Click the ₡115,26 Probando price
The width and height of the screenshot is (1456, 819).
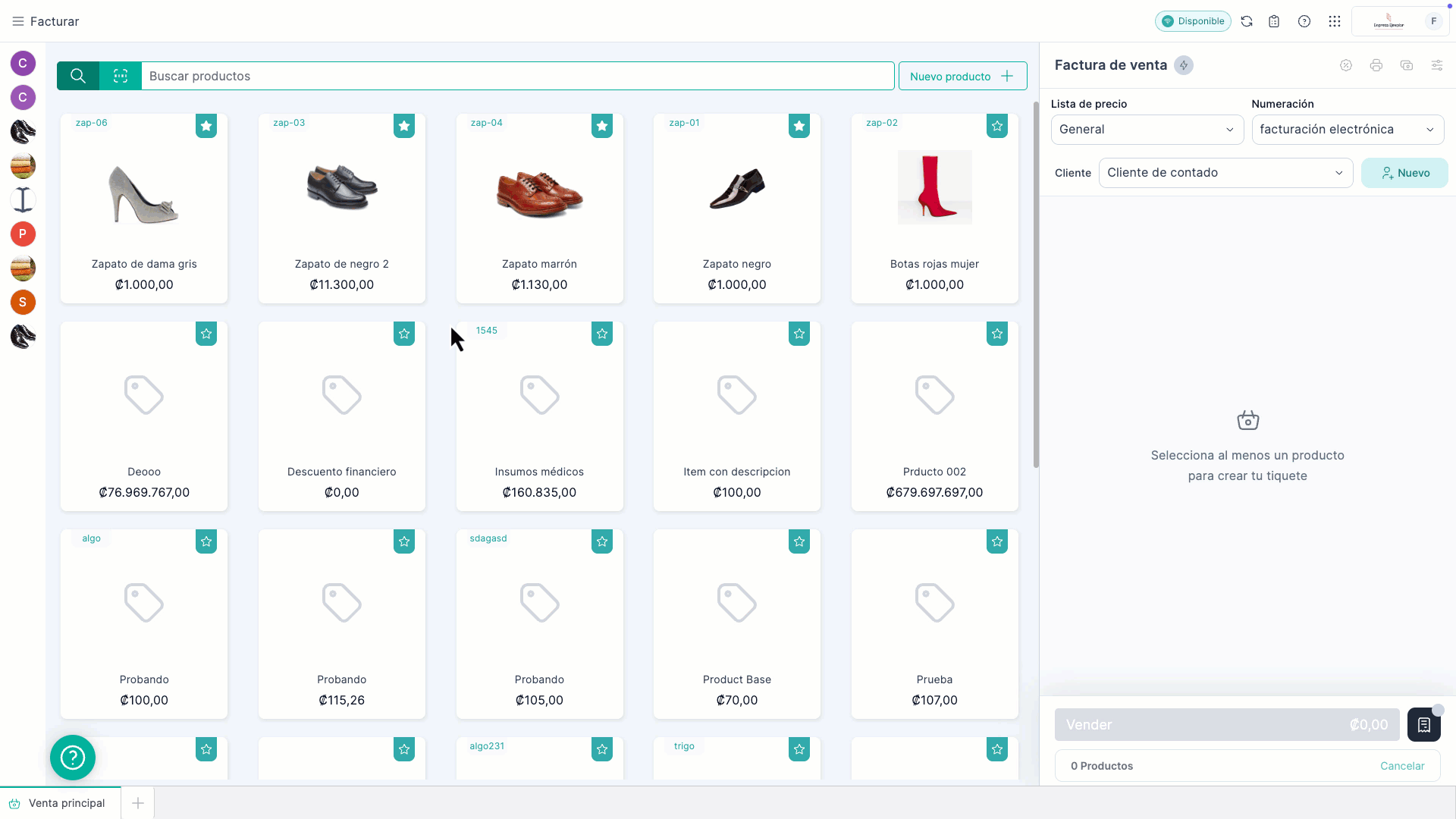tap(342, 700)
